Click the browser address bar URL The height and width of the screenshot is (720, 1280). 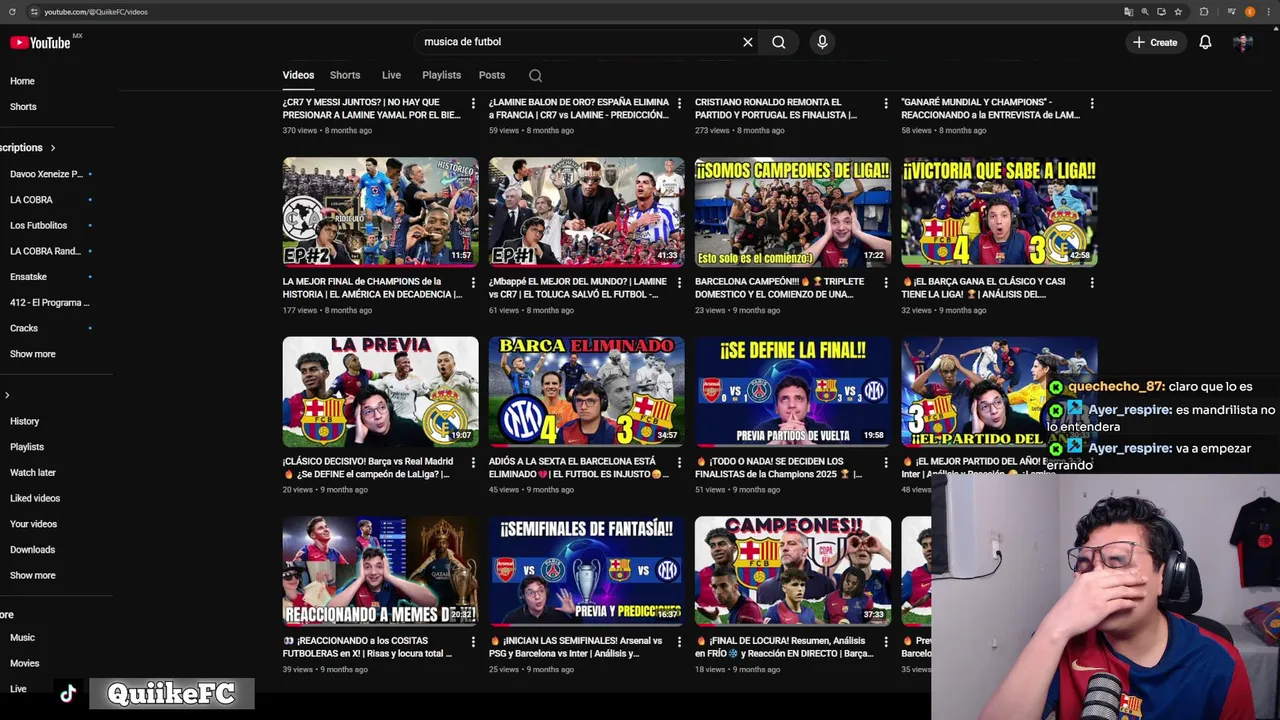point(96,12)
